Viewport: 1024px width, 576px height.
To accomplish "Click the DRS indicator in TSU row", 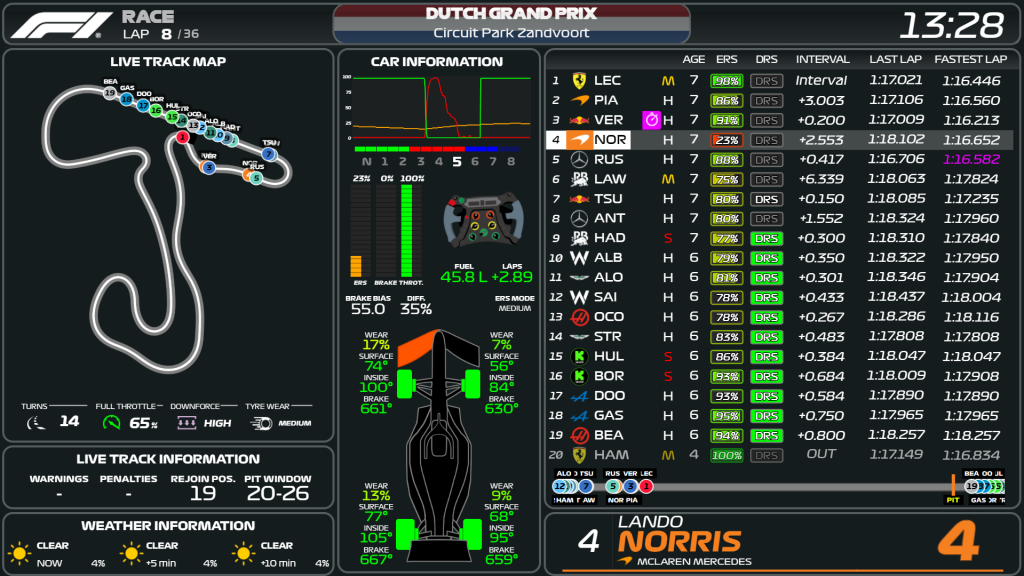I will click(766, 199).
